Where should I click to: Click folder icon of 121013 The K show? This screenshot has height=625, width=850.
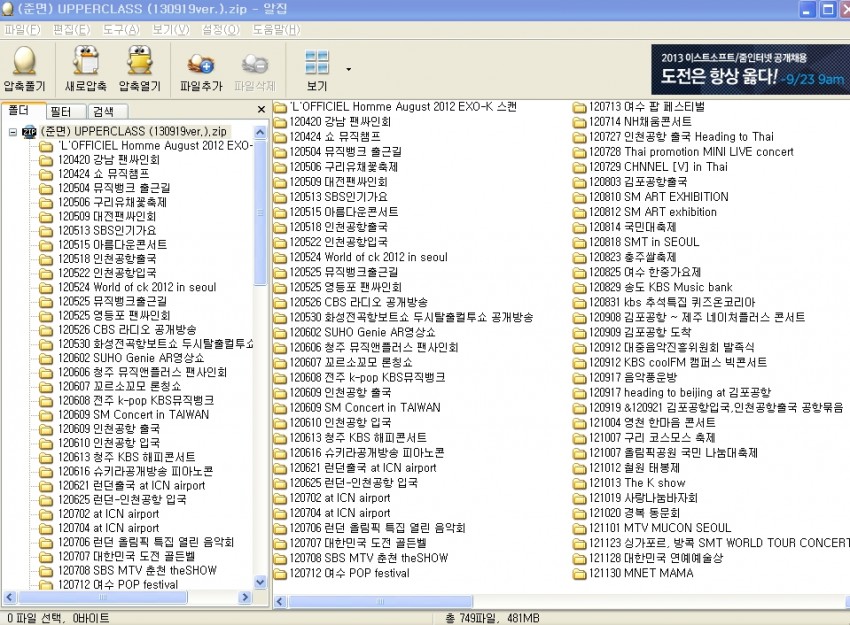pos(579,483)
